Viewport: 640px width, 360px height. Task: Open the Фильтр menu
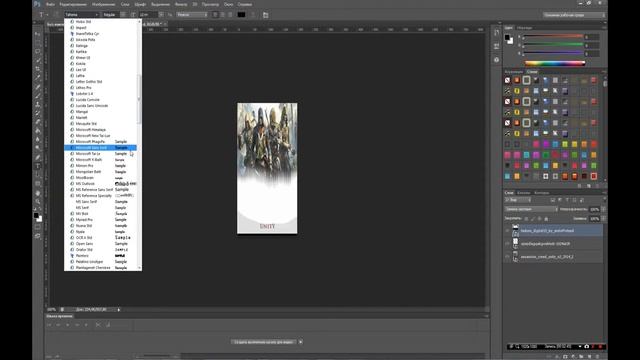181,4
